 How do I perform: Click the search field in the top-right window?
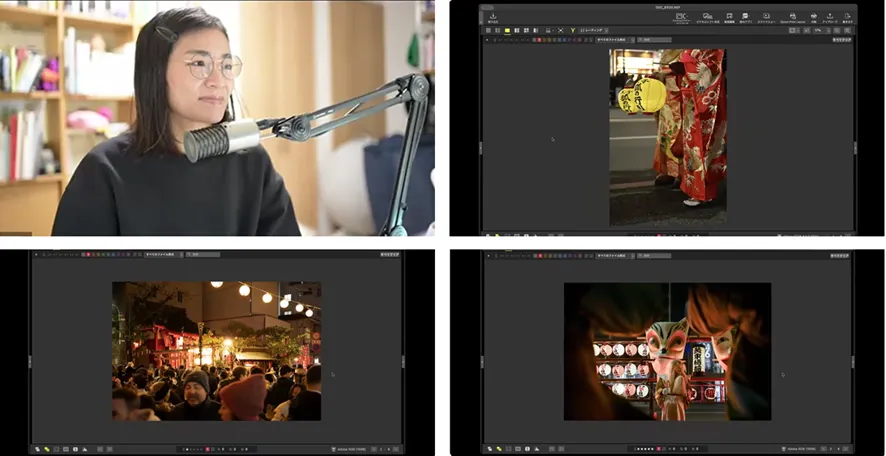click(655, 40)
